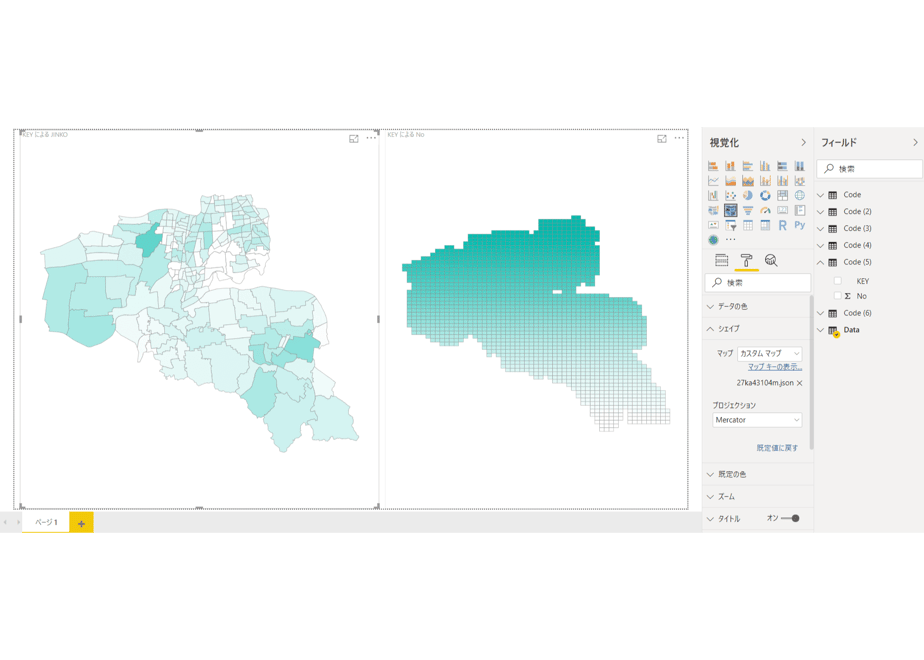The height and width of the screenshot is (660, 924).
Task: Open the ページ 1 page tab
Action: pyautogui.click(x=46, y=522)
